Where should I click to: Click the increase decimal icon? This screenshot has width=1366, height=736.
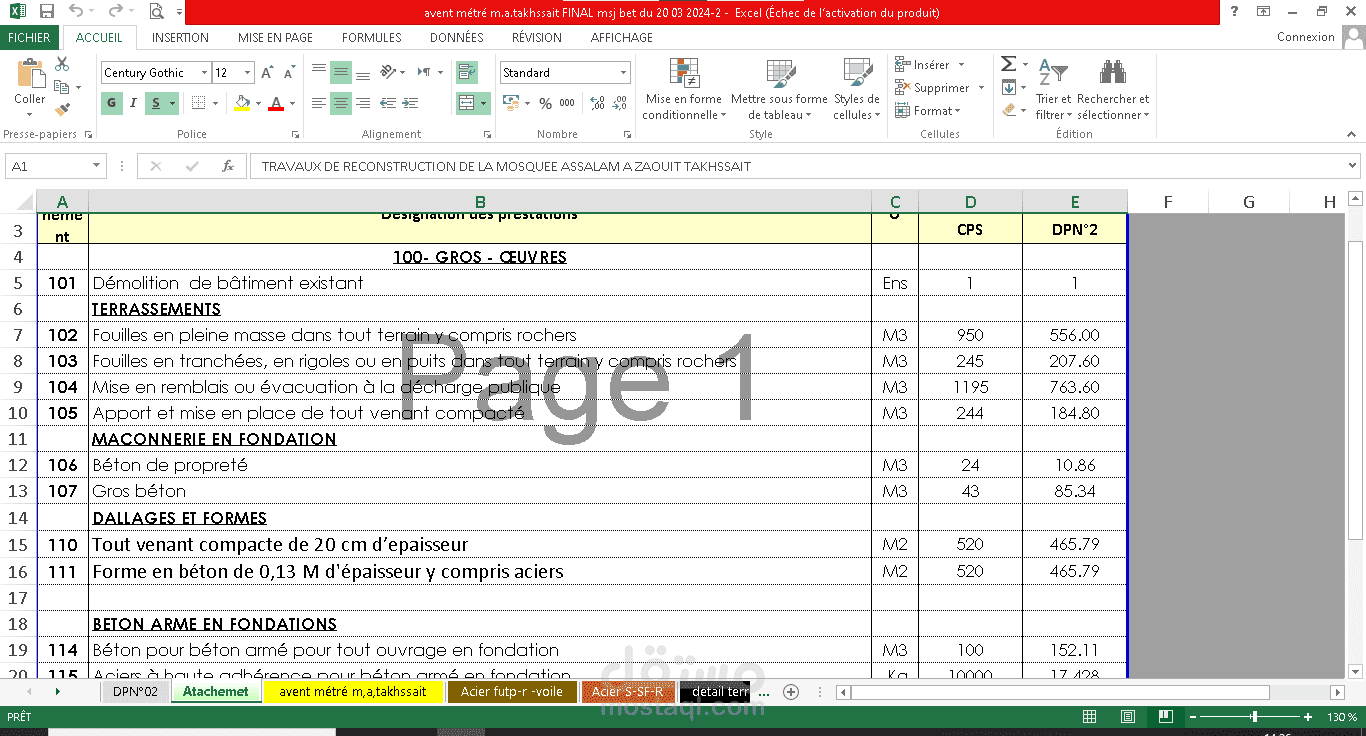[597, 103]
